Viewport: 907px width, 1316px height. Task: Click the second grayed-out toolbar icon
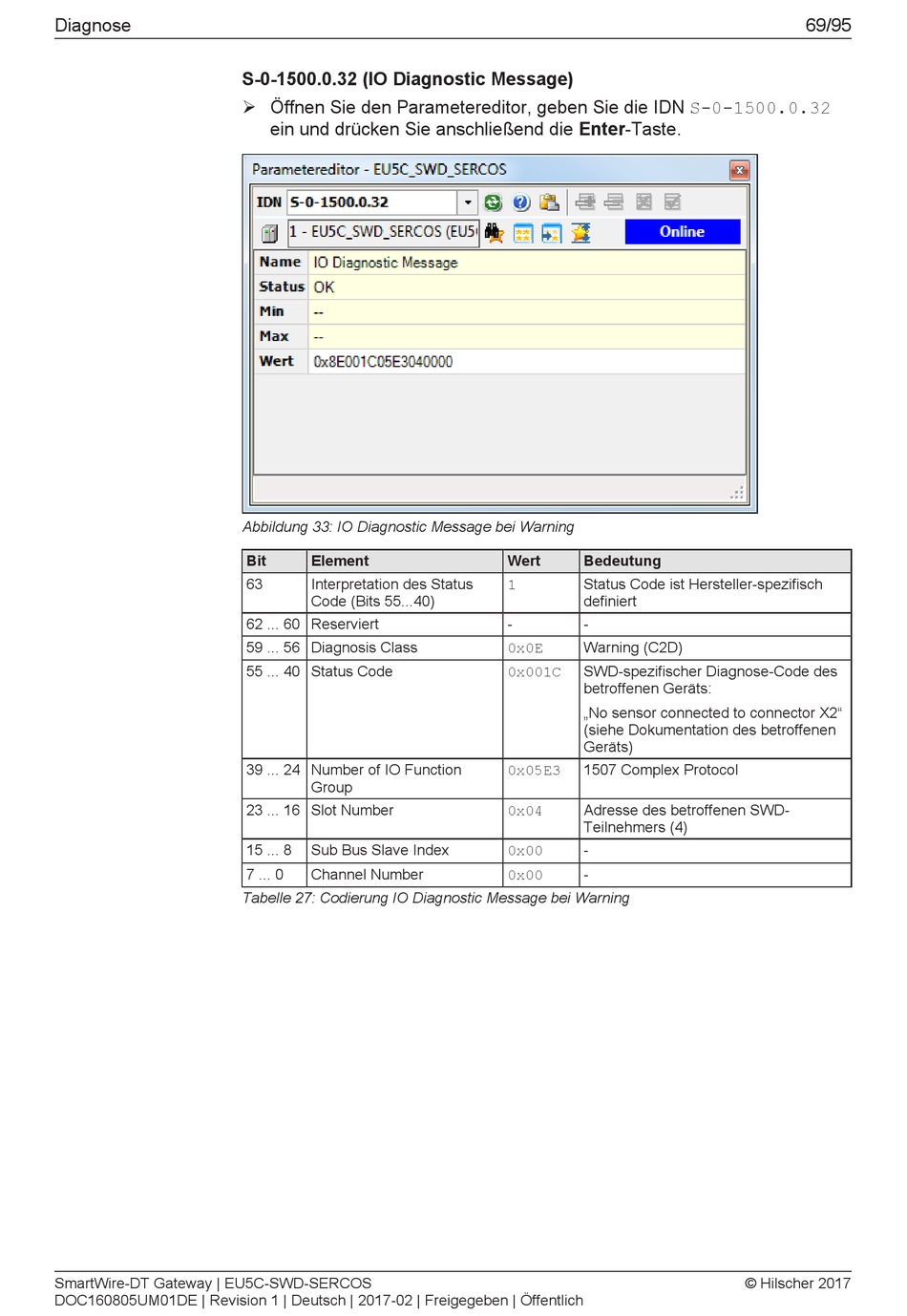pyautogui.click(x=614, y=202)
